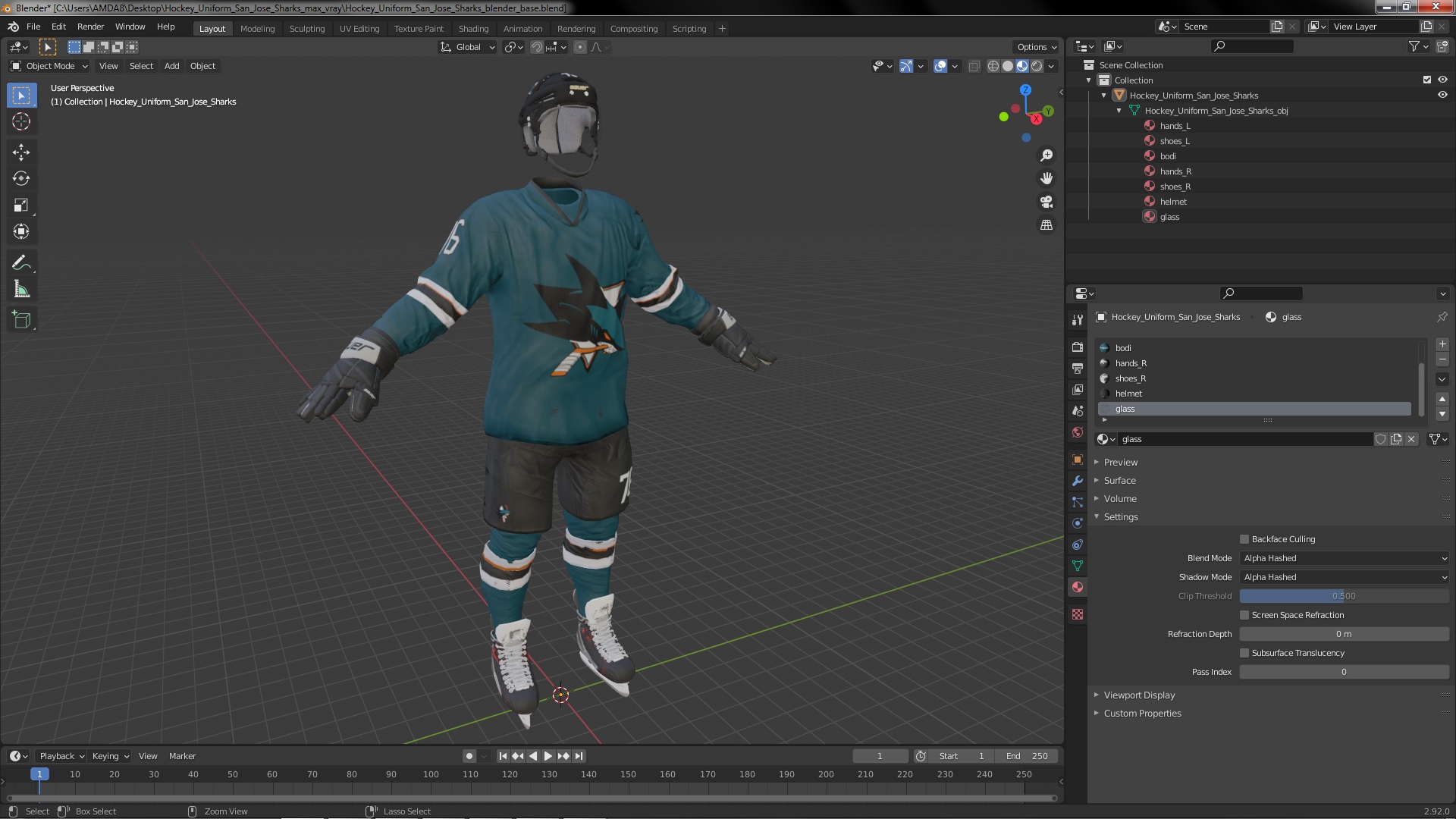The height and width of the screenshot is (819, 1456).
Task: Click the zoom viewport gizmo icon
Action: click(x=1046, y=155)
